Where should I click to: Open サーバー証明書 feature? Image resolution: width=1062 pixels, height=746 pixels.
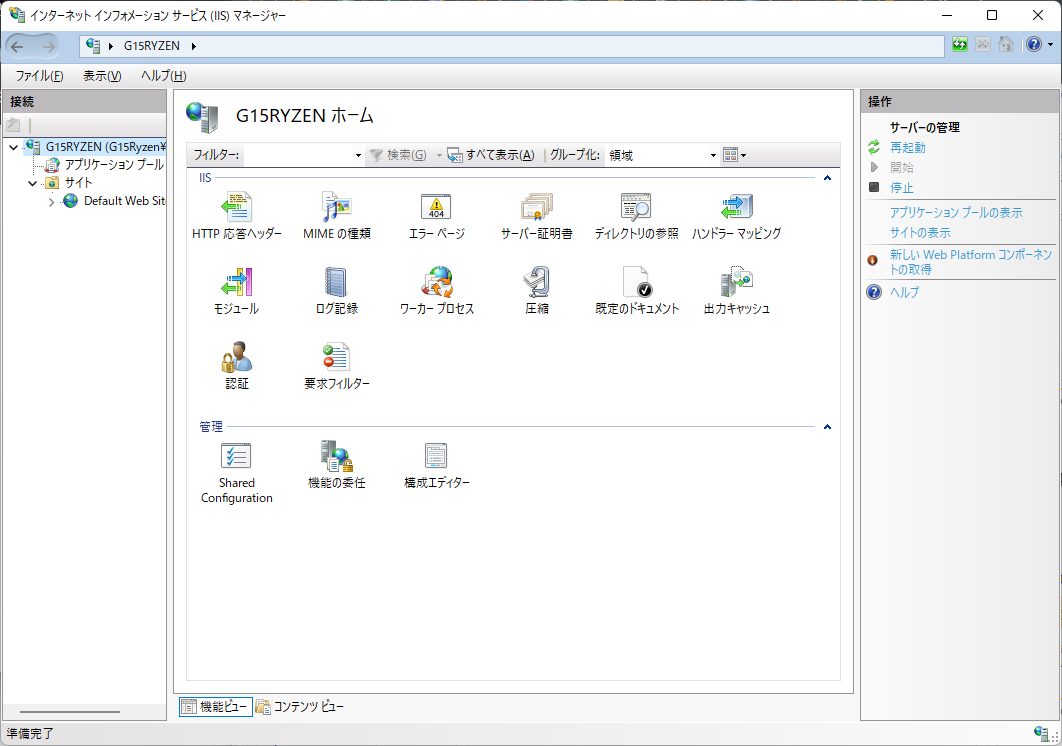coord(536,217)
